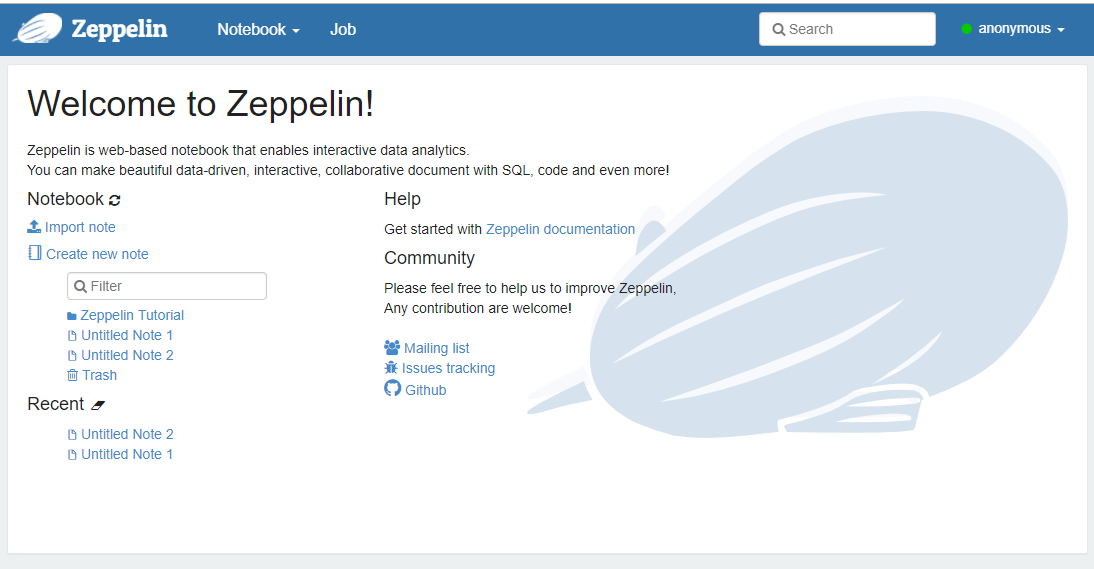
Task: Click the bug icon beside Issues tracking
Action: 391,367
